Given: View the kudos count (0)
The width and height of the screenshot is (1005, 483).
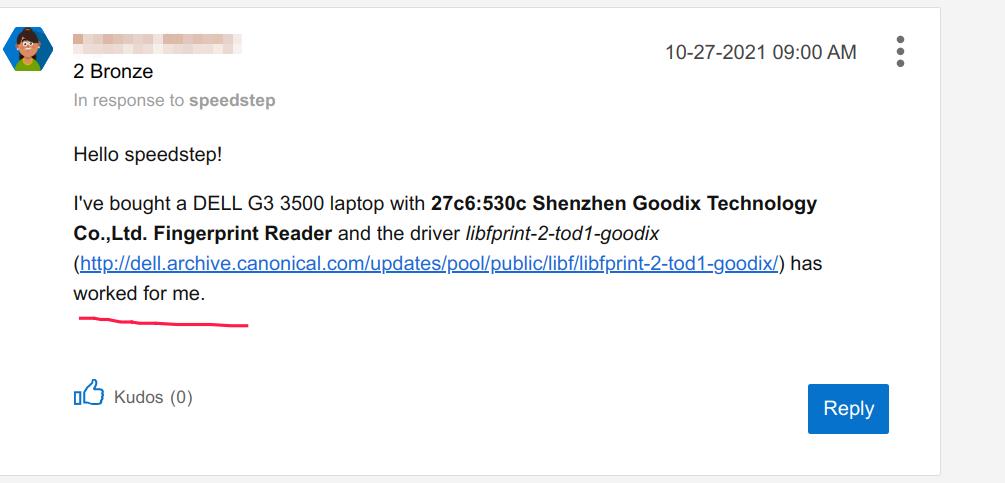Looking at the screenshot, I should click(x=181, y=397).
